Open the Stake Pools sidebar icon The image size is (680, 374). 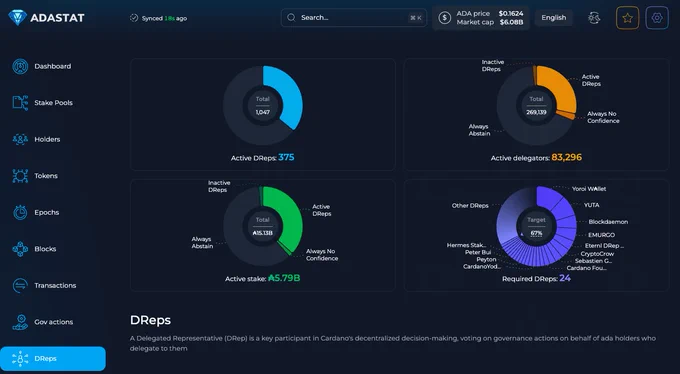(20, 103)
